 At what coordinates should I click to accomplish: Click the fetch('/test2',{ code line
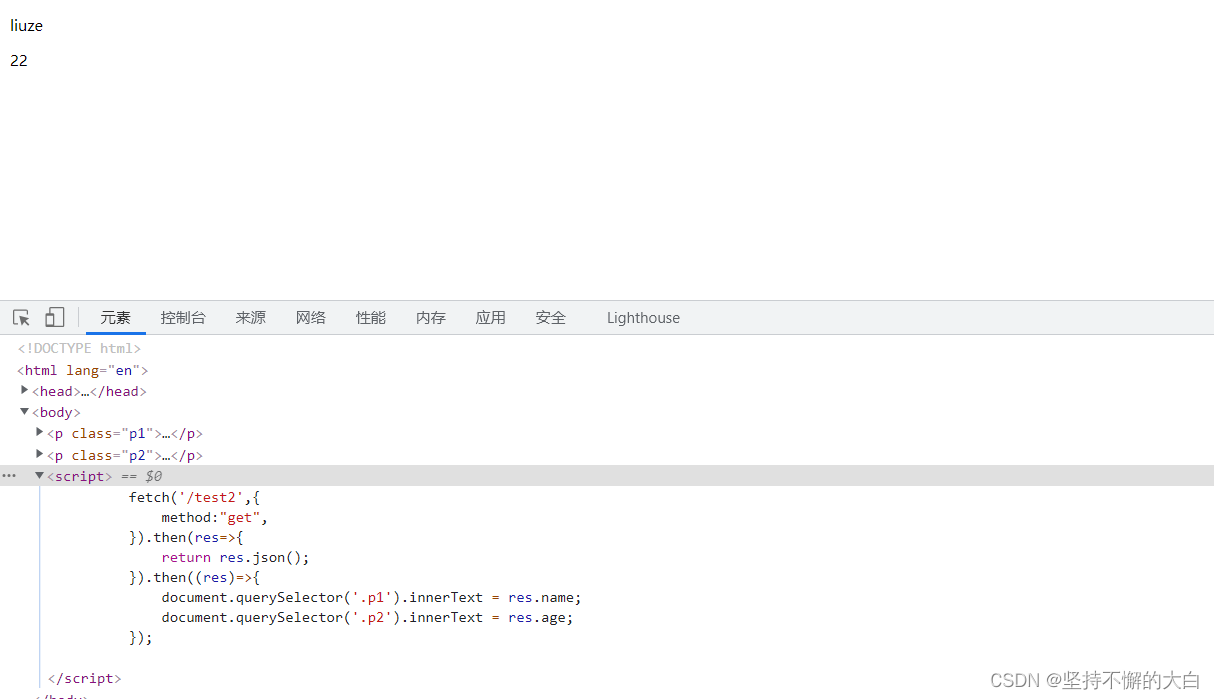pos(194,497)
